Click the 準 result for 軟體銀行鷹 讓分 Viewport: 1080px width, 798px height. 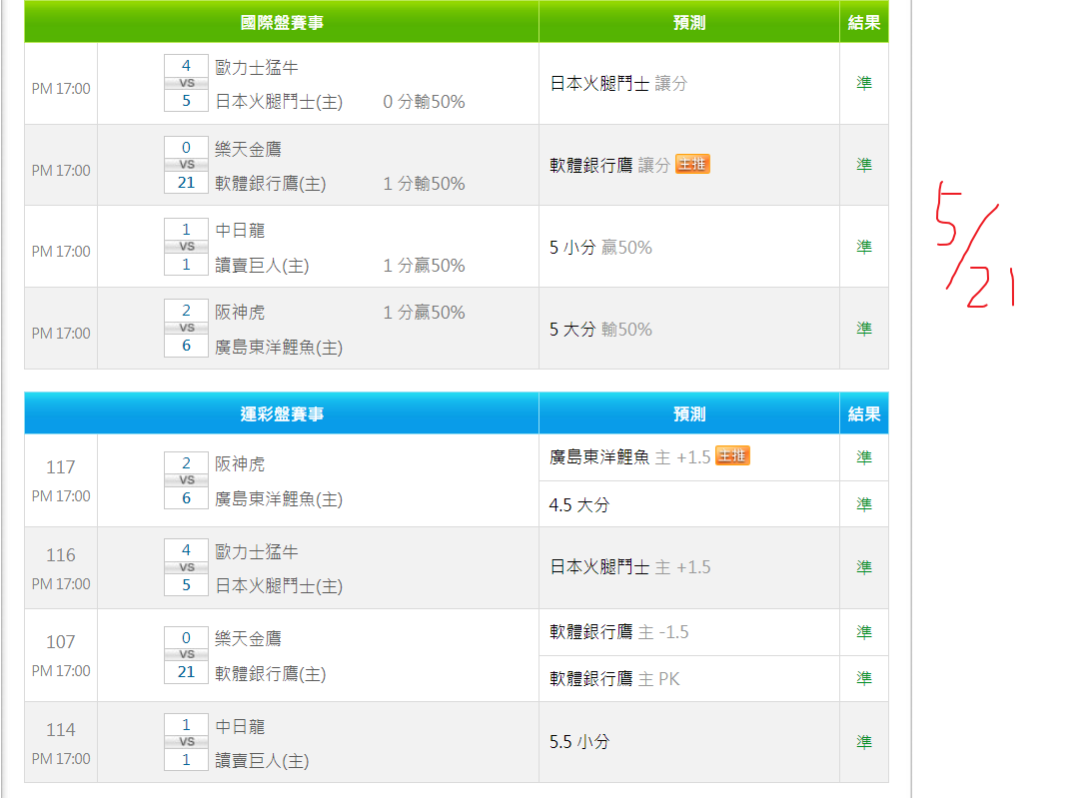pos(864,165)
